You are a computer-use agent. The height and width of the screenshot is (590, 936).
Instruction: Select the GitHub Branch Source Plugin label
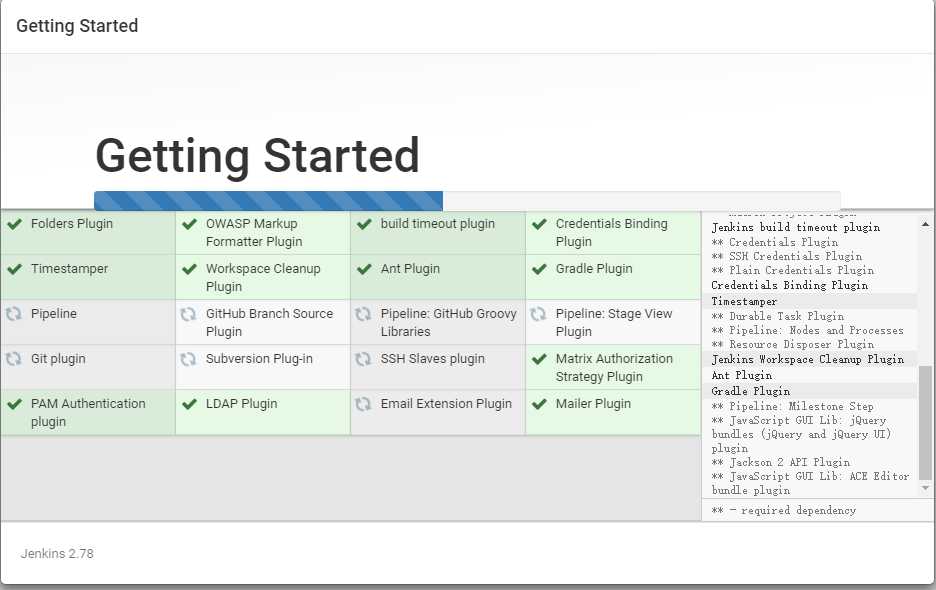pos(269,323)
